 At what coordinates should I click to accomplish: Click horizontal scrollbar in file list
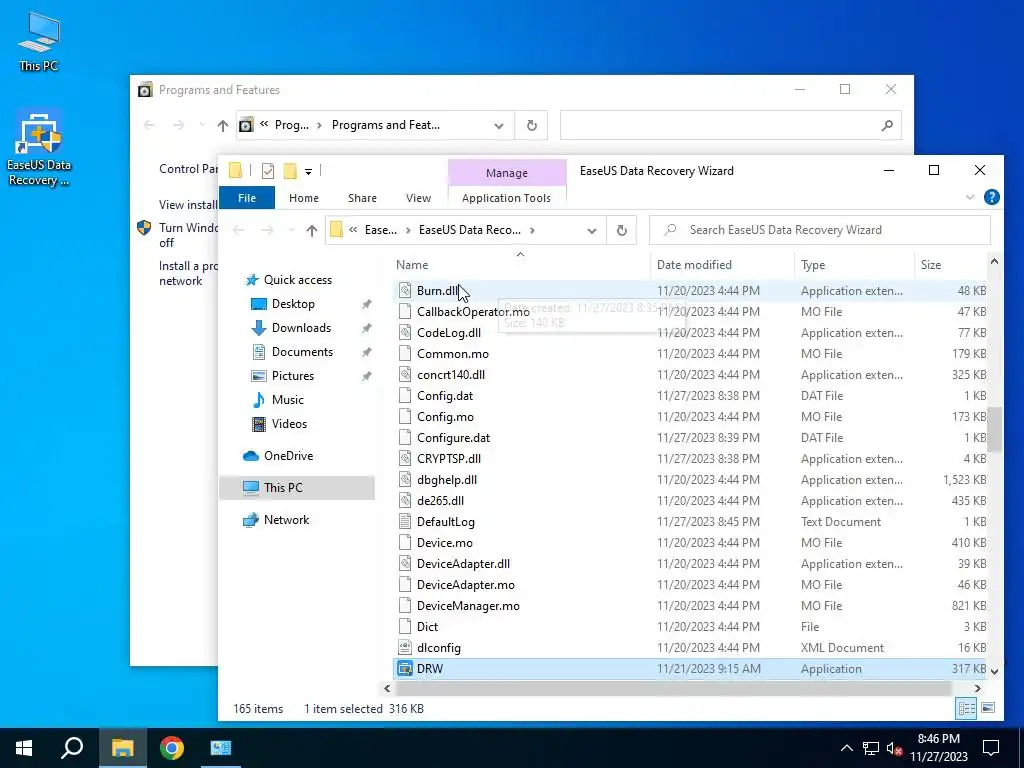tap(673, 688)
